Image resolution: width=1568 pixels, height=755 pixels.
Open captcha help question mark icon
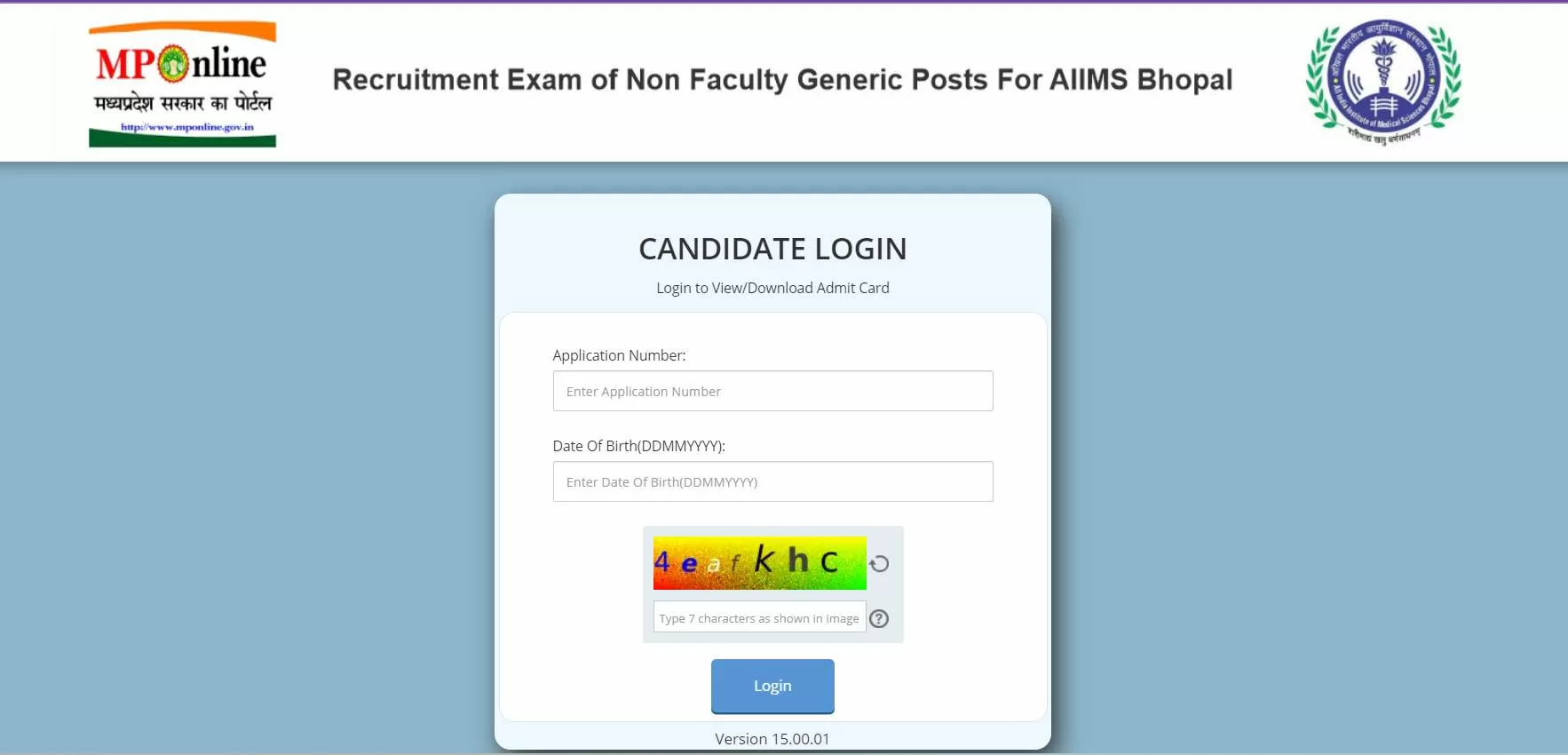tap(879, 619)
